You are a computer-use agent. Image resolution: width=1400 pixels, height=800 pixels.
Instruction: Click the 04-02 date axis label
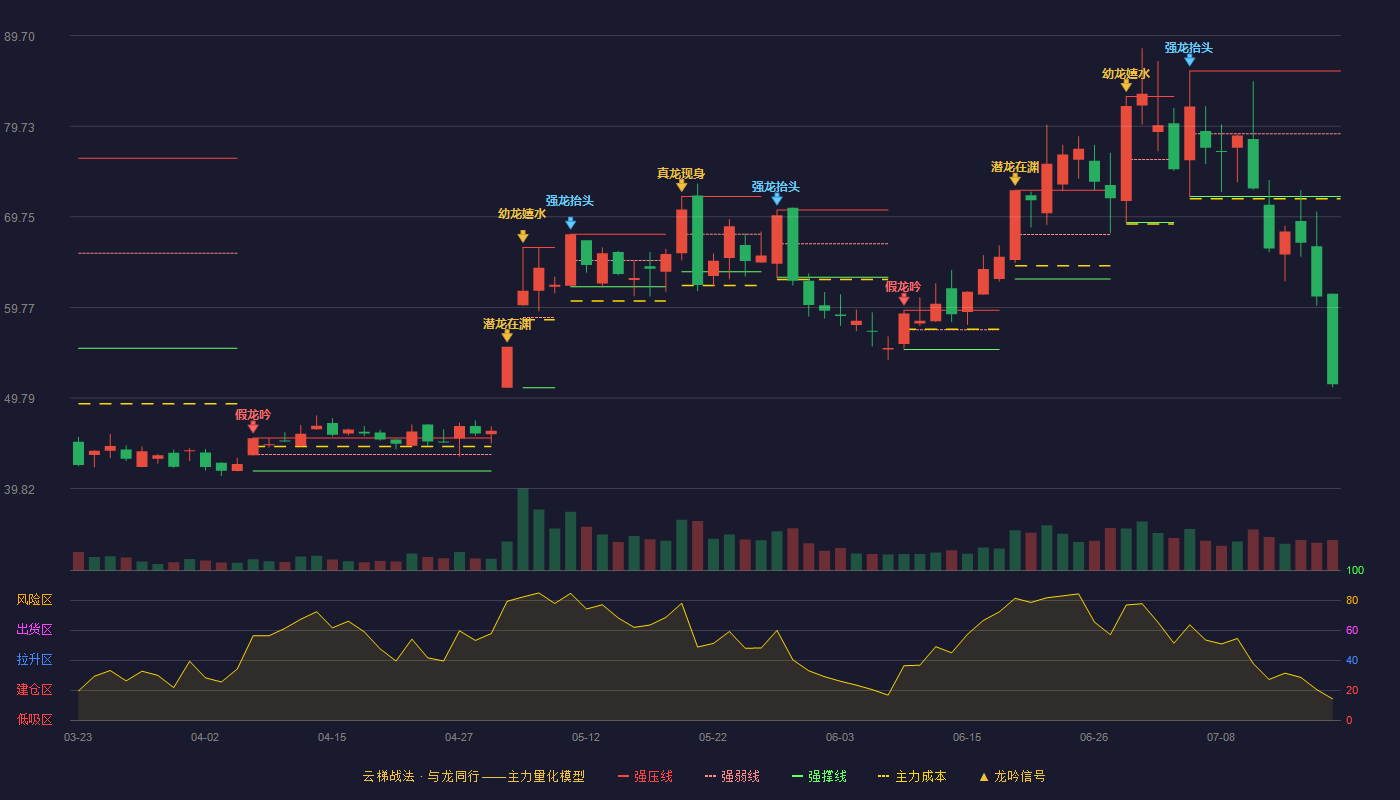coord(205,737)
